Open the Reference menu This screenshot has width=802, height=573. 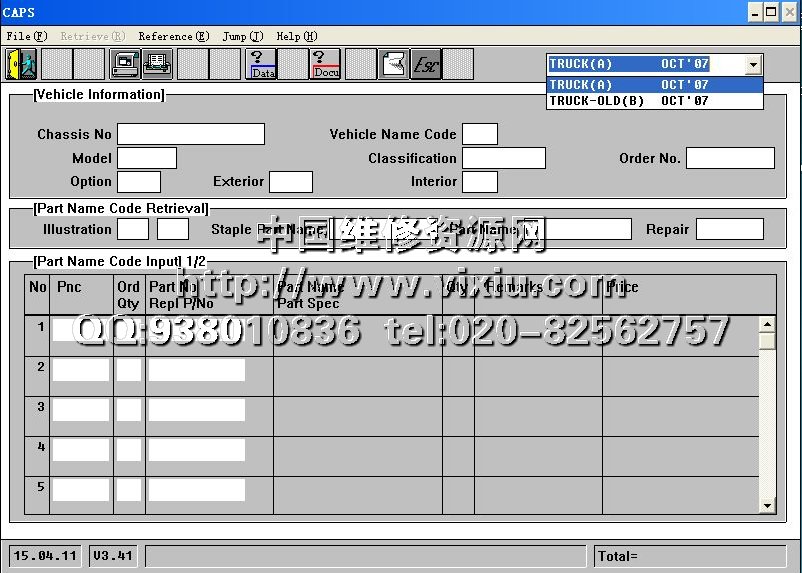pos(173,36)
